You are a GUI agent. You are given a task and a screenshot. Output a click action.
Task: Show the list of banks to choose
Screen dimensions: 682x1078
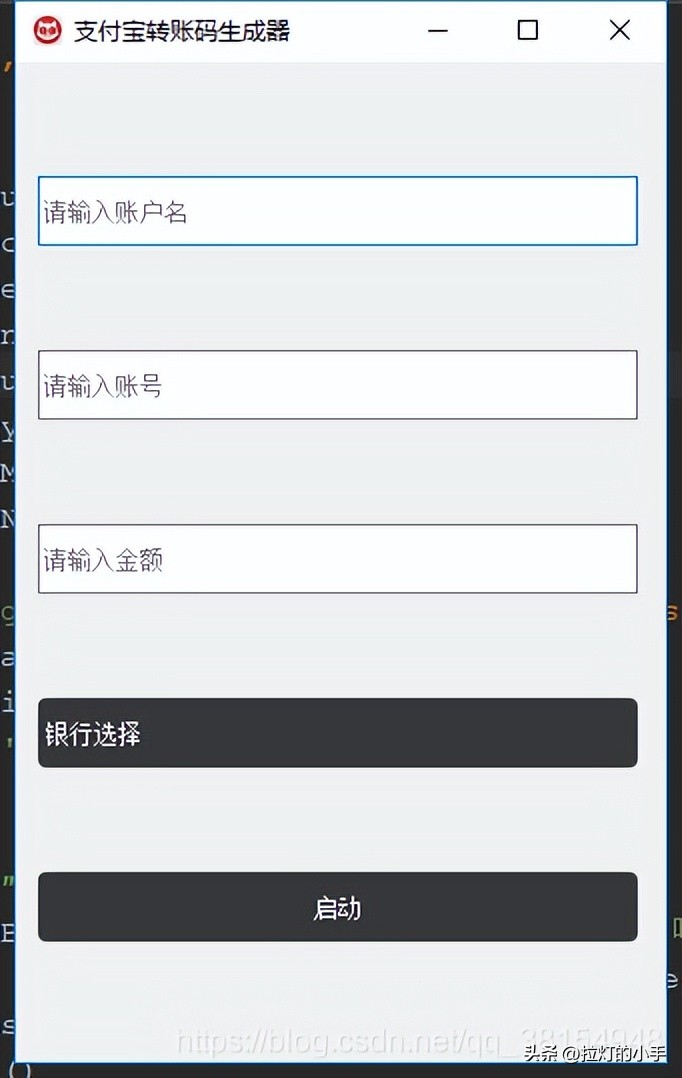click(338, 733)
